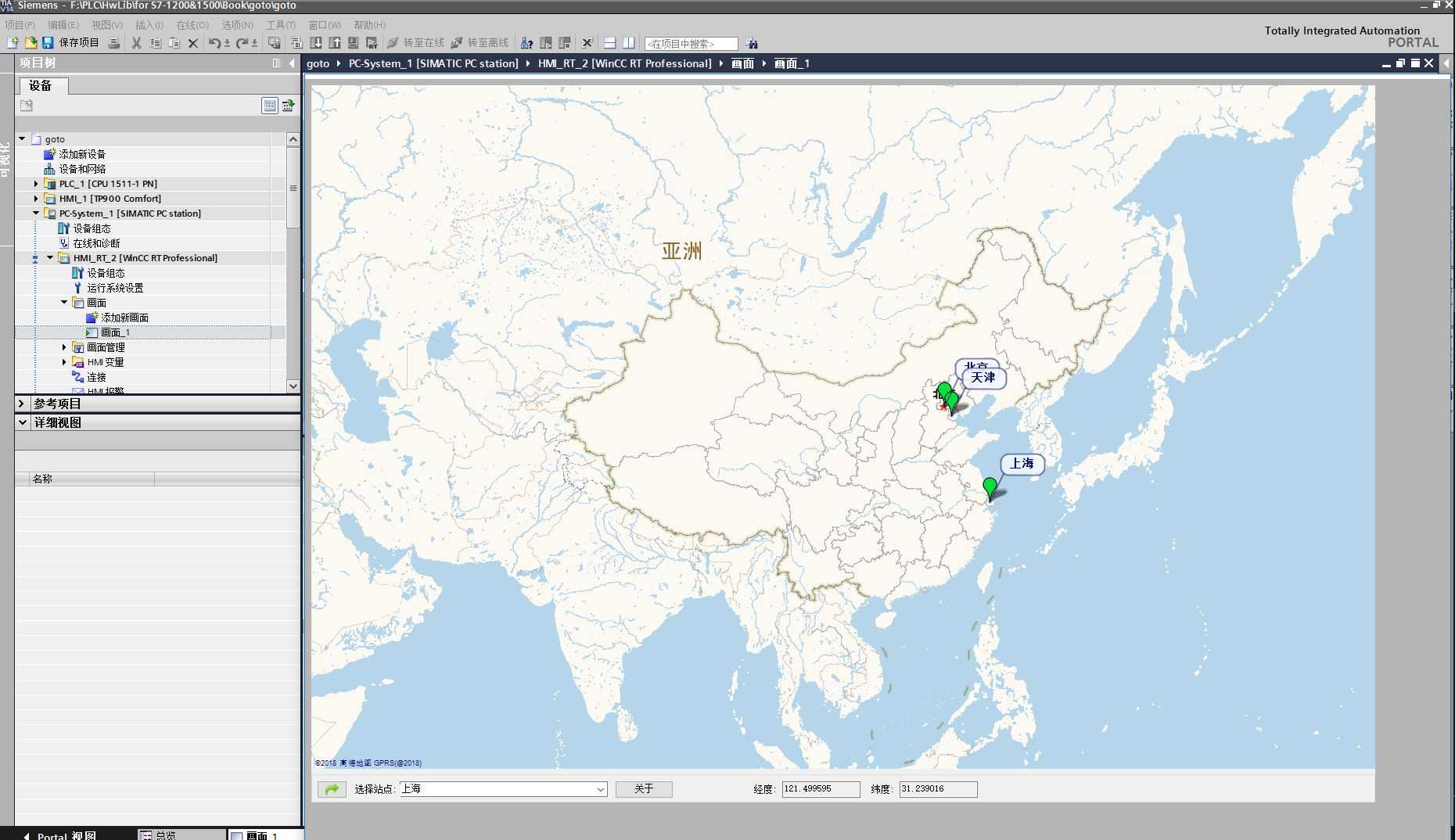Collapse the project tree panel arrow

coord(292,63)
